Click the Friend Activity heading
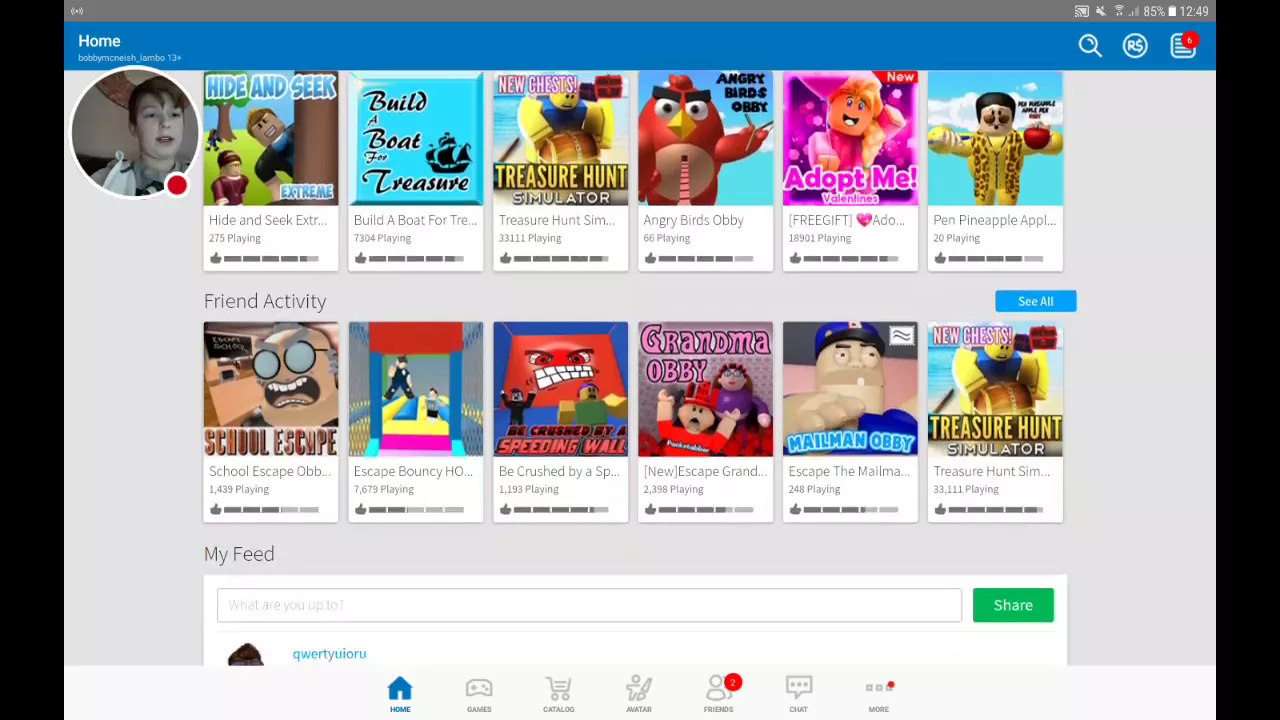The image size is (1280, 720). pyautogui.click(x=265, y=301)
